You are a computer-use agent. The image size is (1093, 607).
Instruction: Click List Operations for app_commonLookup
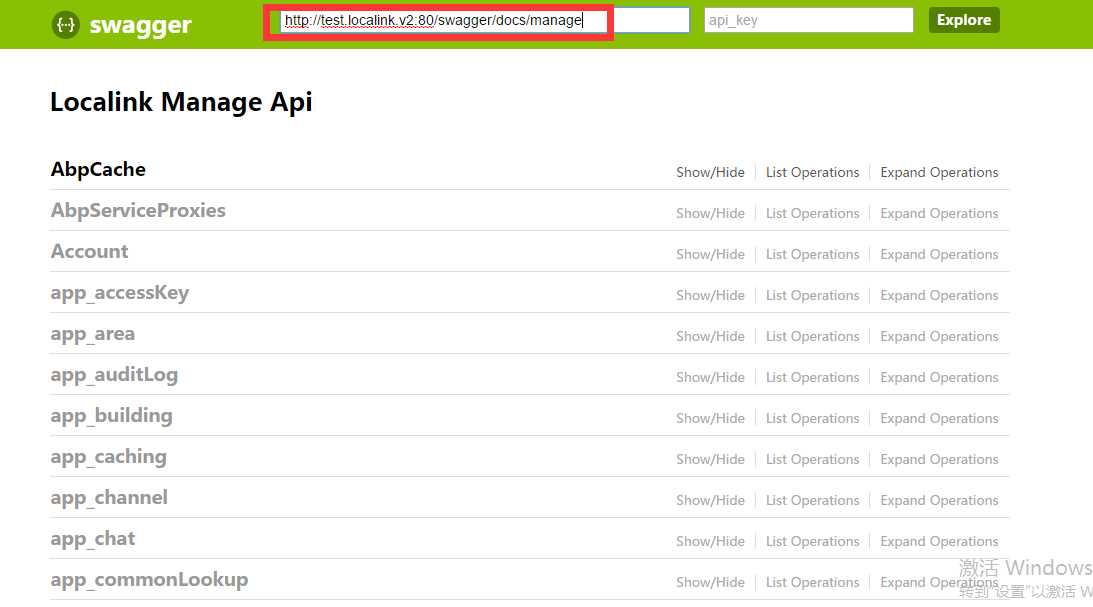click(x=813, y=583)
